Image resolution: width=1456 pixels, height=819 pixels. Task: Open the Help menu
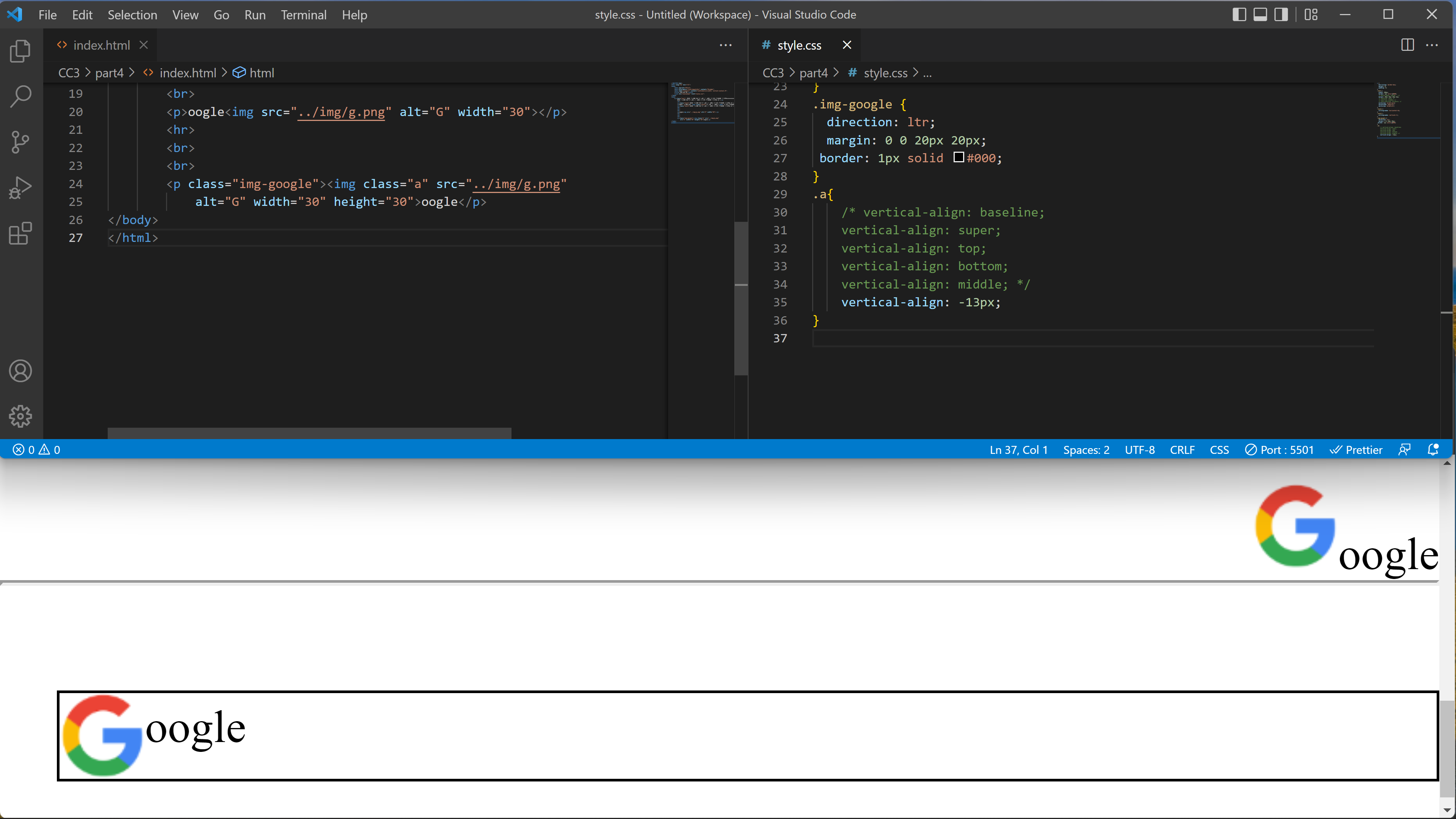pos(355,15)
